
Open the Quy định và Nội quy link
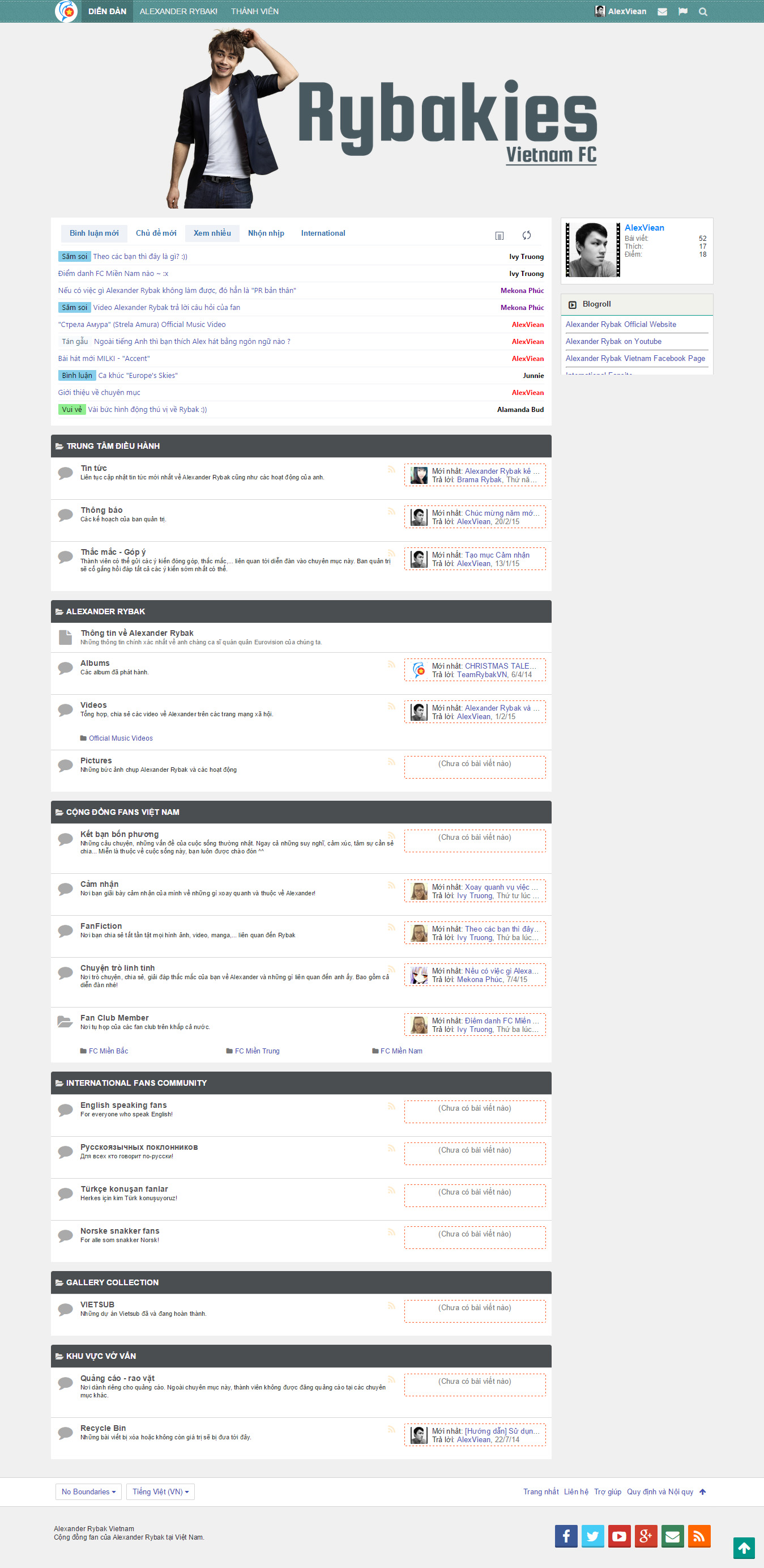point(659,1492)
